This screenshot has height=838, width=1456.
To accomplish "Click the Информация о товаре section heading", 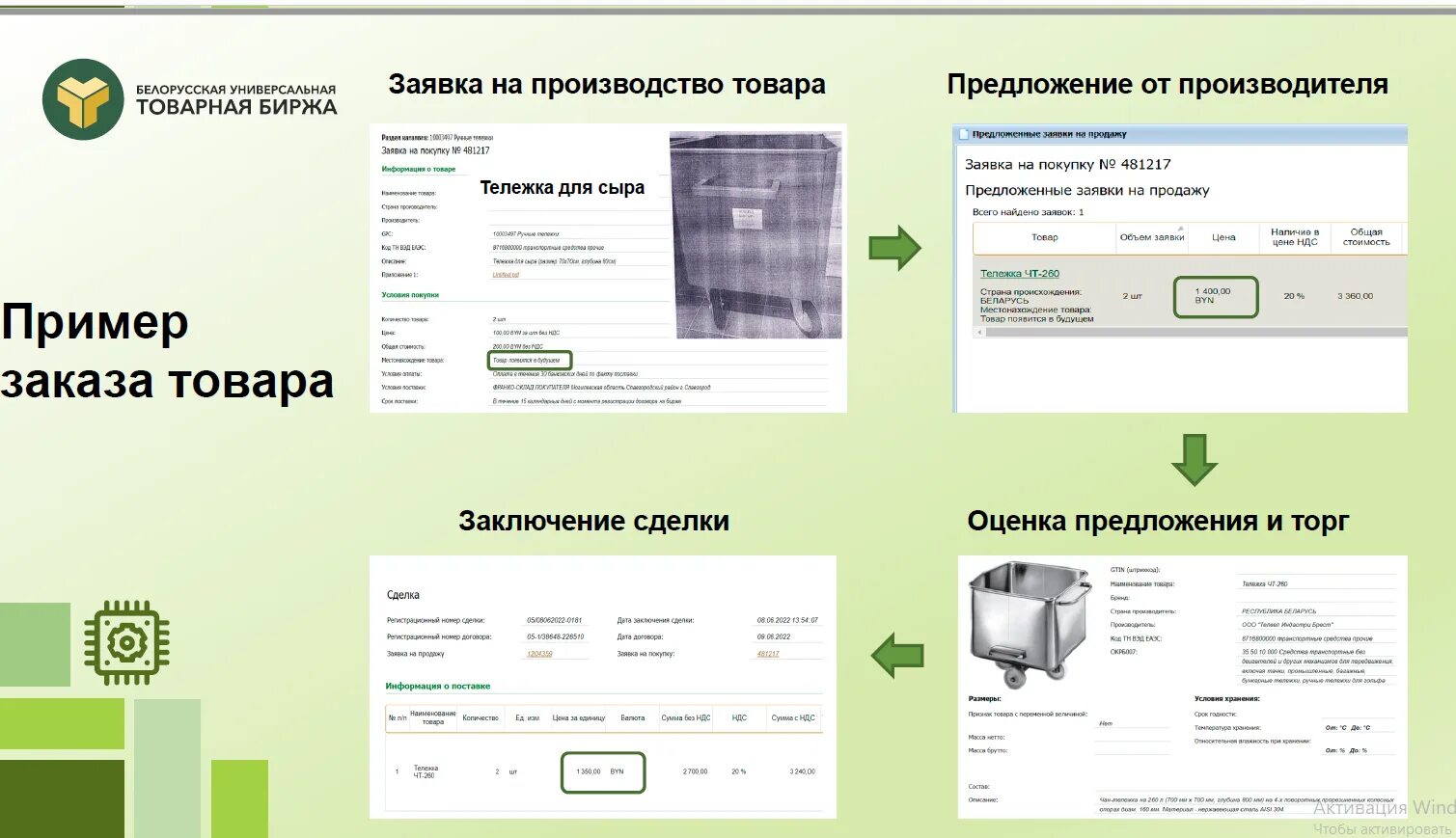I will 418,169.
